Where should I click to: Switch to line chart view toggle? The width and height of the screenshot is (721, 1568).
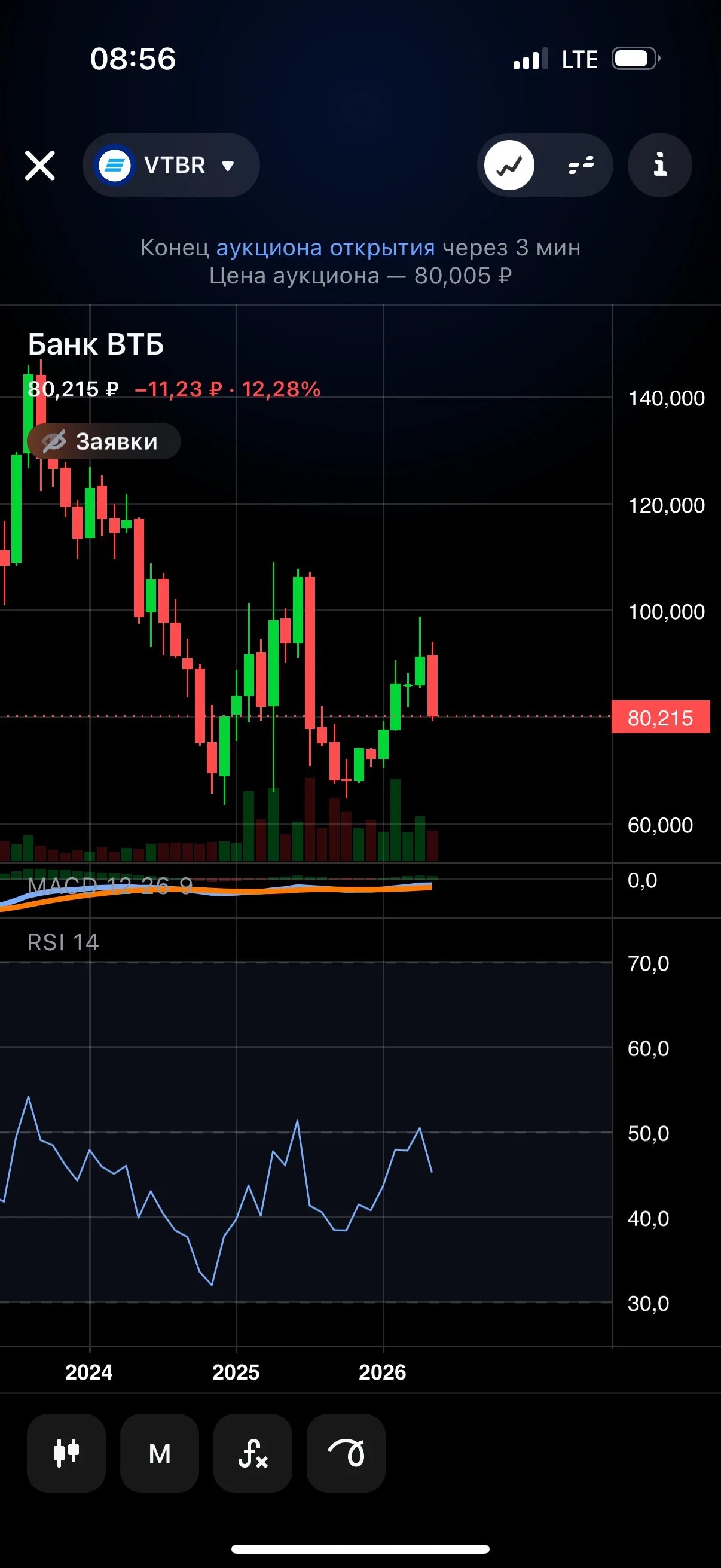click(x=509, y=165)
